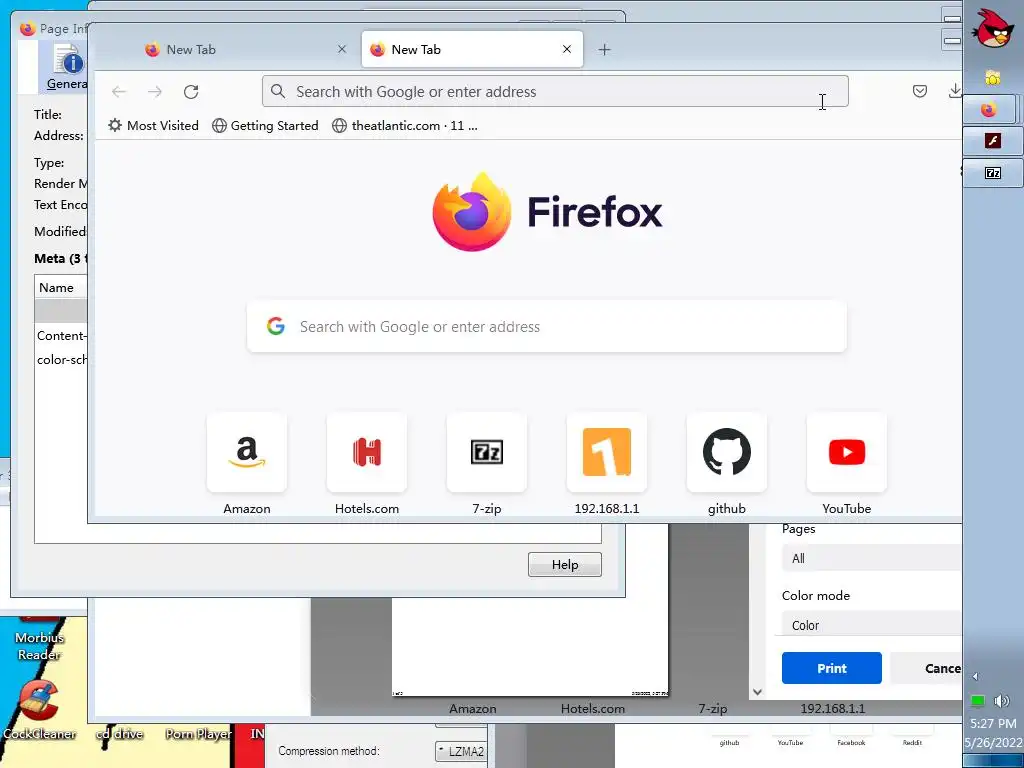Viewport: 1024px width, 768px height.
Task: Click the 5:27 PM taskbar clock
Action: pos(993,723)
